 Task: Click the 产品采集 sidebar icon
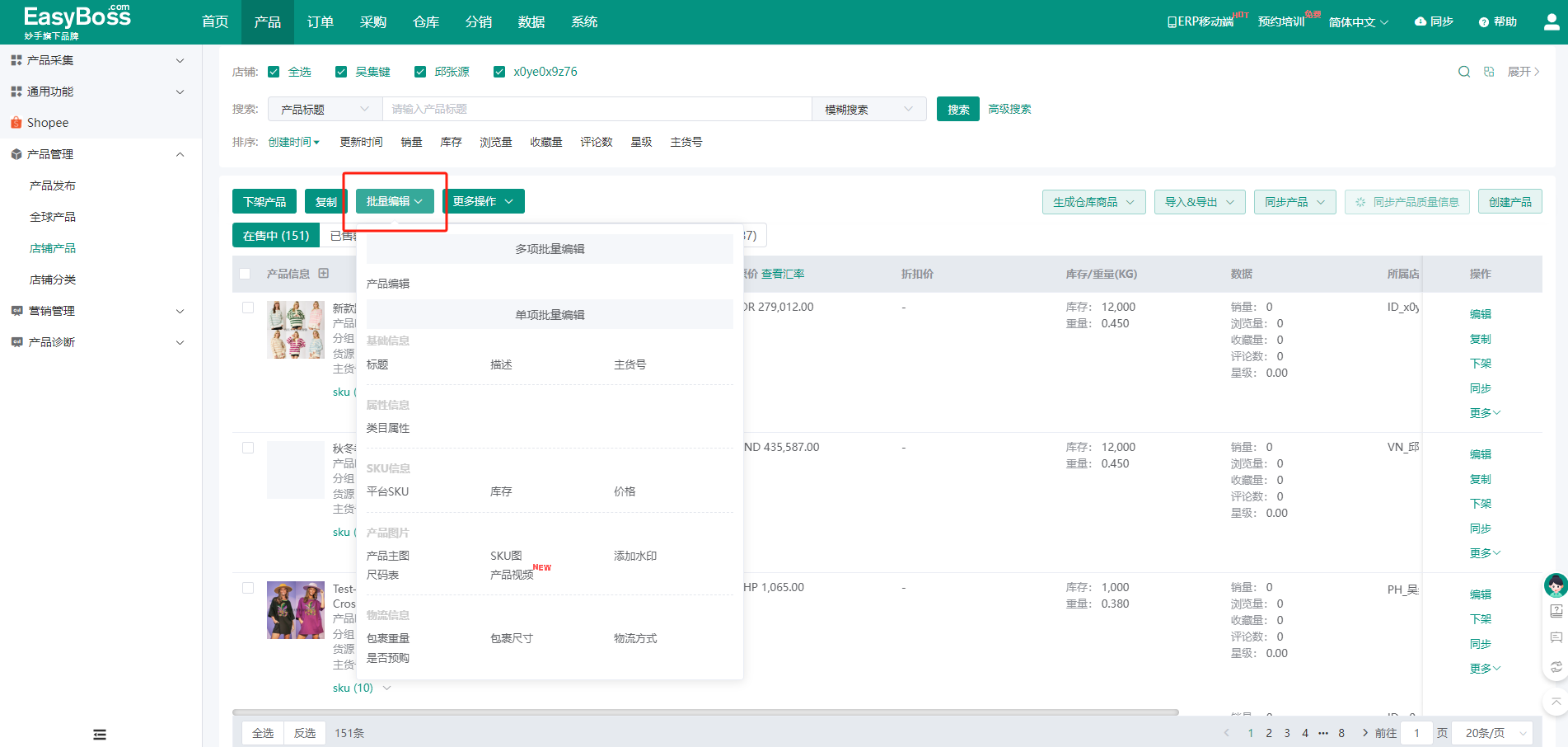click(x=16, y=60)
